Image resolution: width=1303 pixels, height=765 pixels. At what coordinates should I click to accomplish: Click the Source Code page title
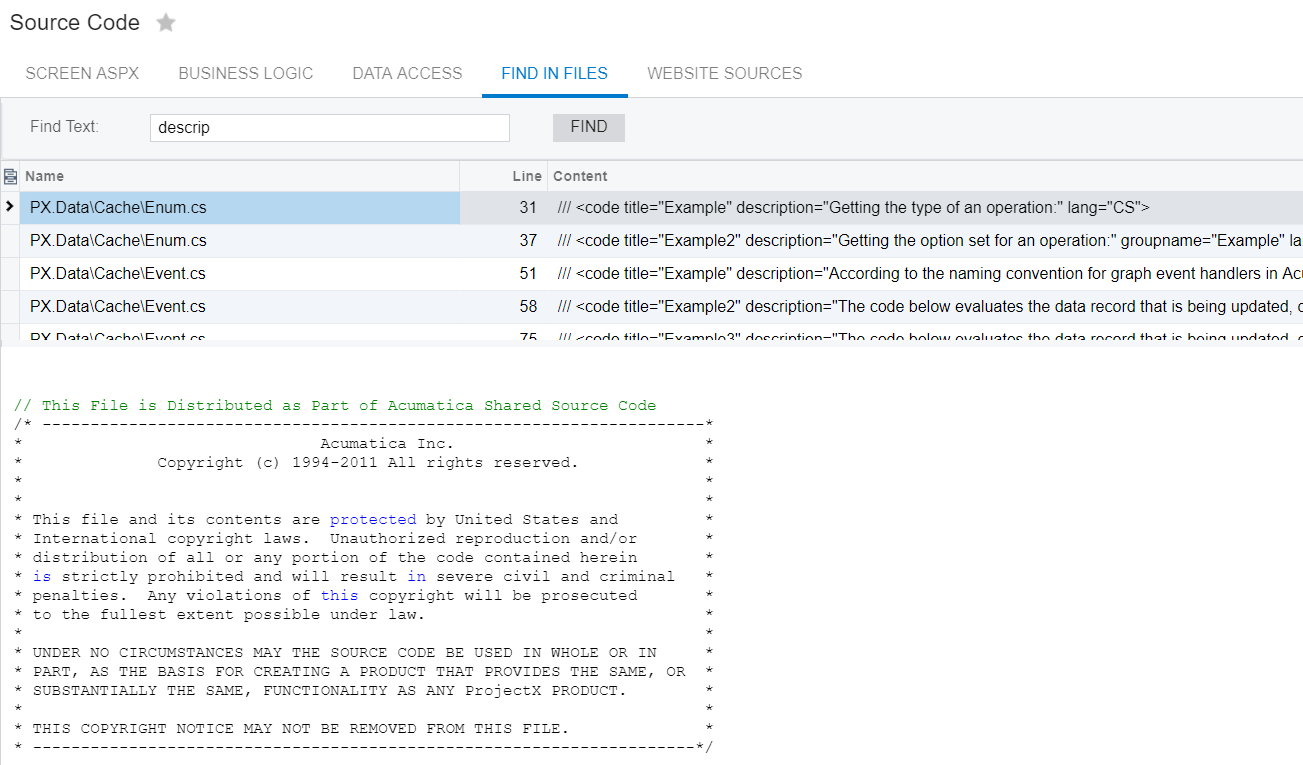(75, 23)
